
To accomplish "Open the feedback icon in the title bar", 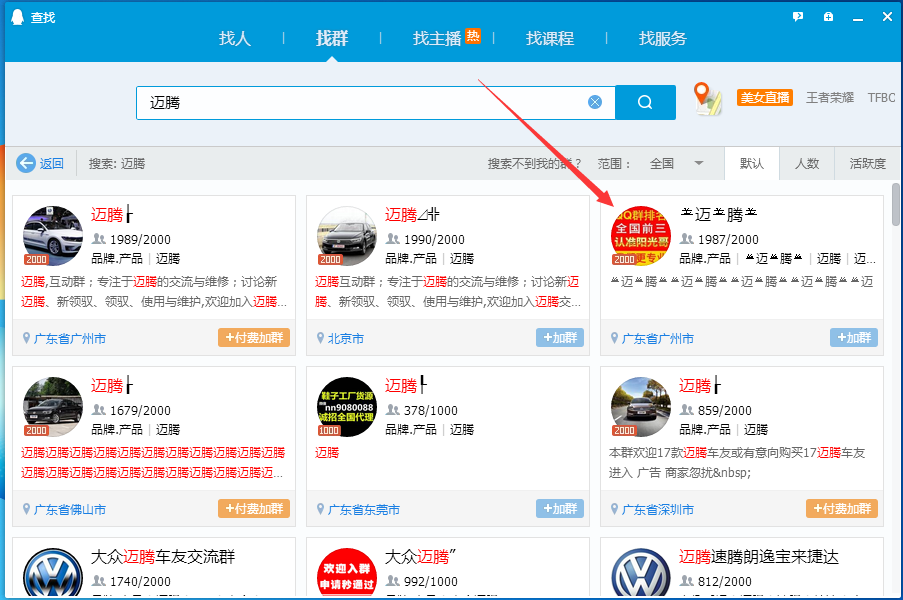I will pyautogui.click(x=798, y=17).
